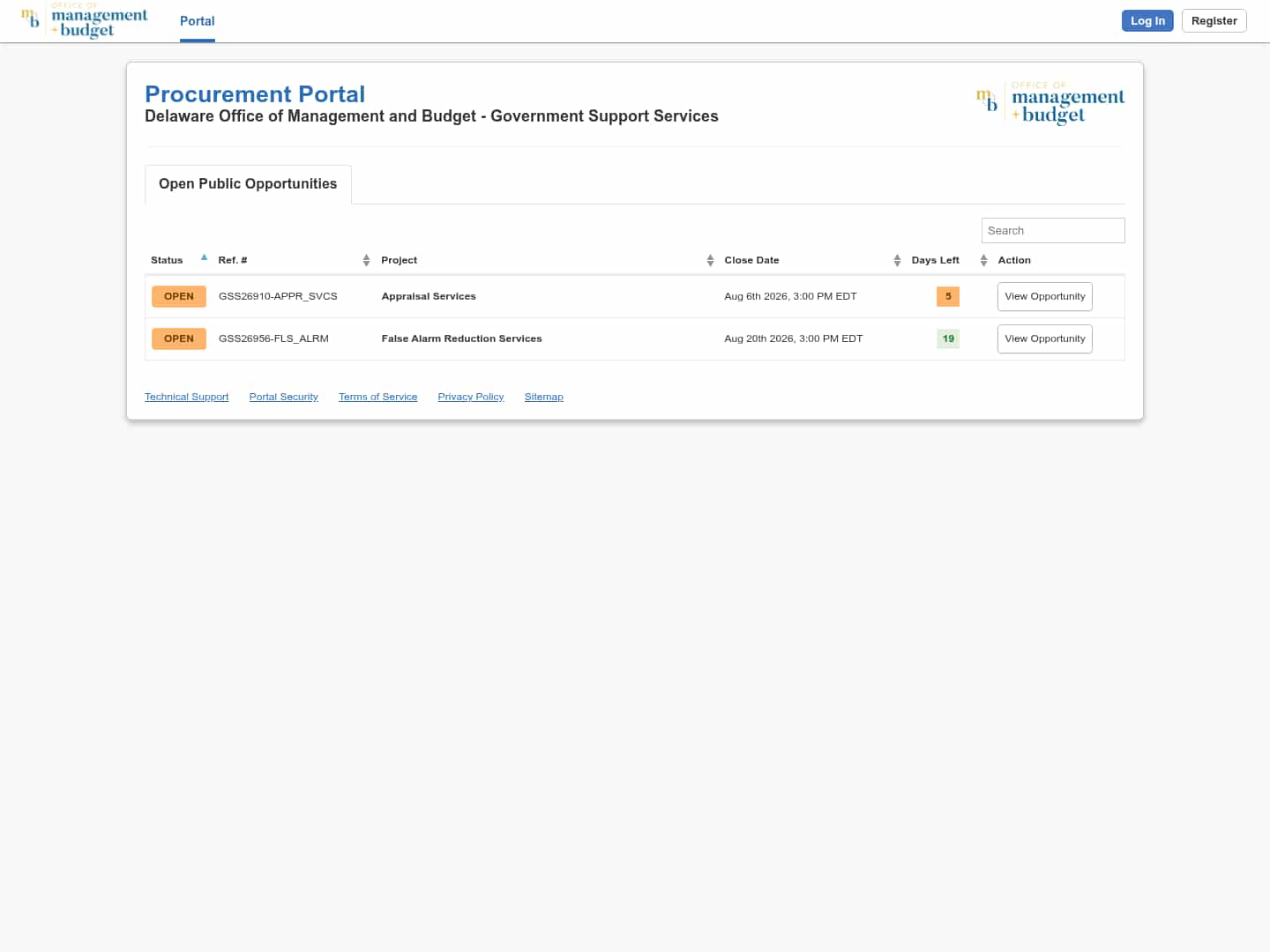Click OPEN status badge for Appraisal Services

[x=179, y=296]
